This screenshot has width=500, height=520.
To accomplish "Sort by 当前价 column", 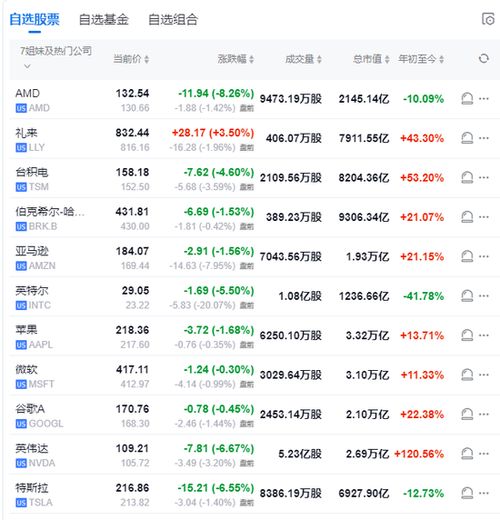I will point(131,59).
